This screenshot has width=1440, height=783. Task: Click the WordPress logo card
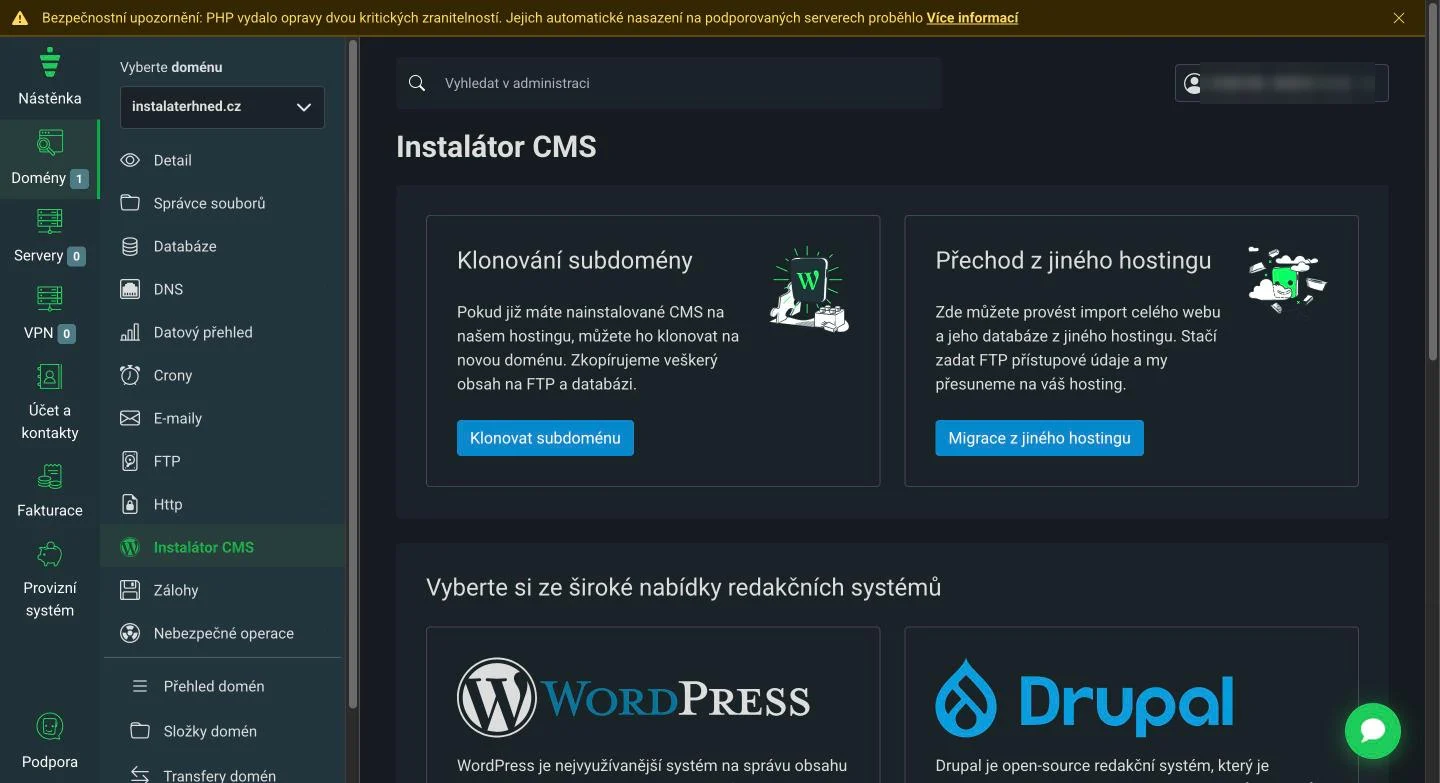[634, 698]
